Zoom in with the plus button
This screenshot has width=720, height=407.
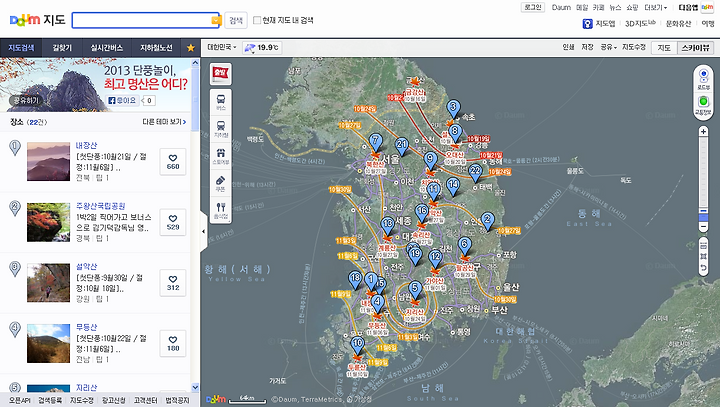click(x=703, y=132)
